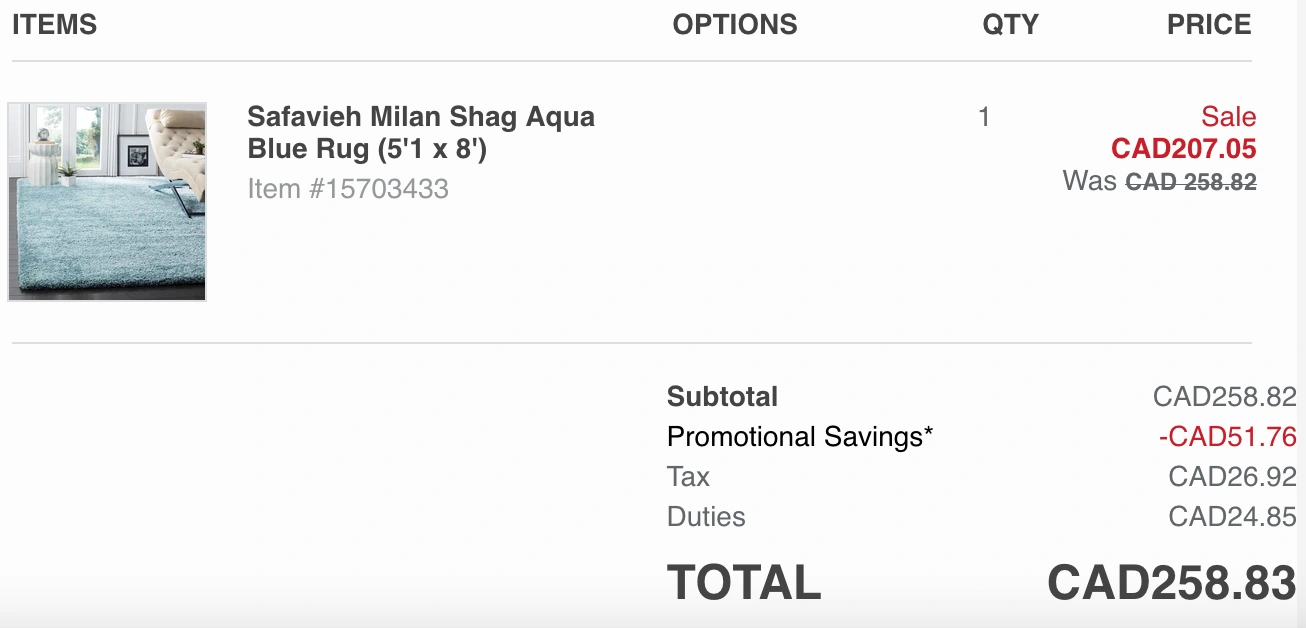Click the red Sale label
Screen dimensions: 1306x628
(1229, 117)
